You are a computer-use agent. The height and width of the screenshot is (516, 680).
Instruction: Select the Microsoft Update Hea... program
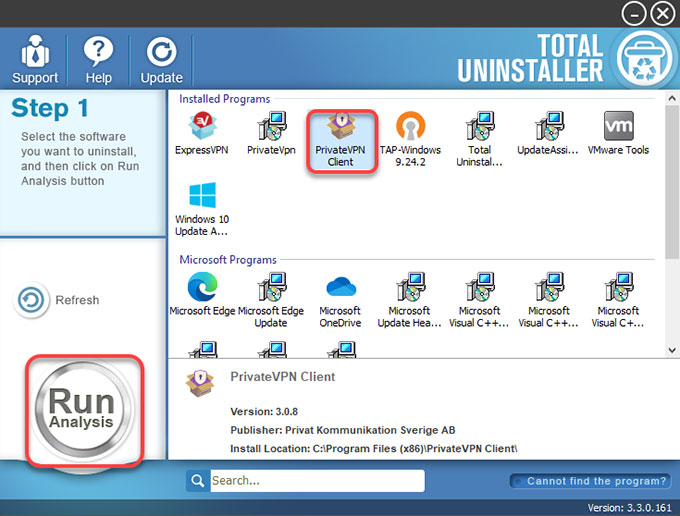[410, 300]
